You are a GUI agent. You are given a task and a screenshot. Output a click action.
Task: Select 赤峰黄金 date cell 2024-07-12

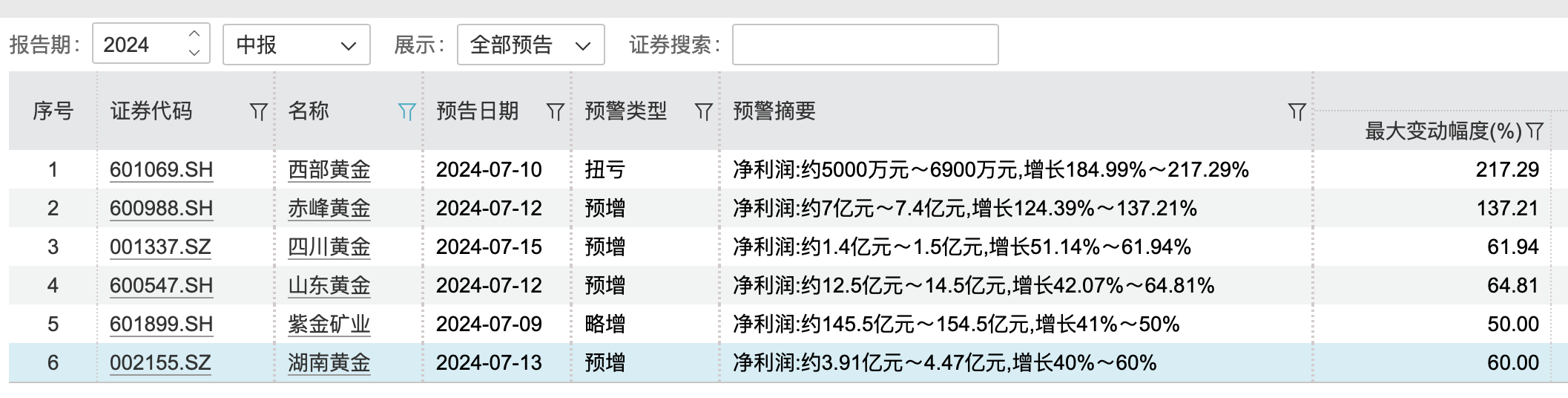click(x=489, y=209)
